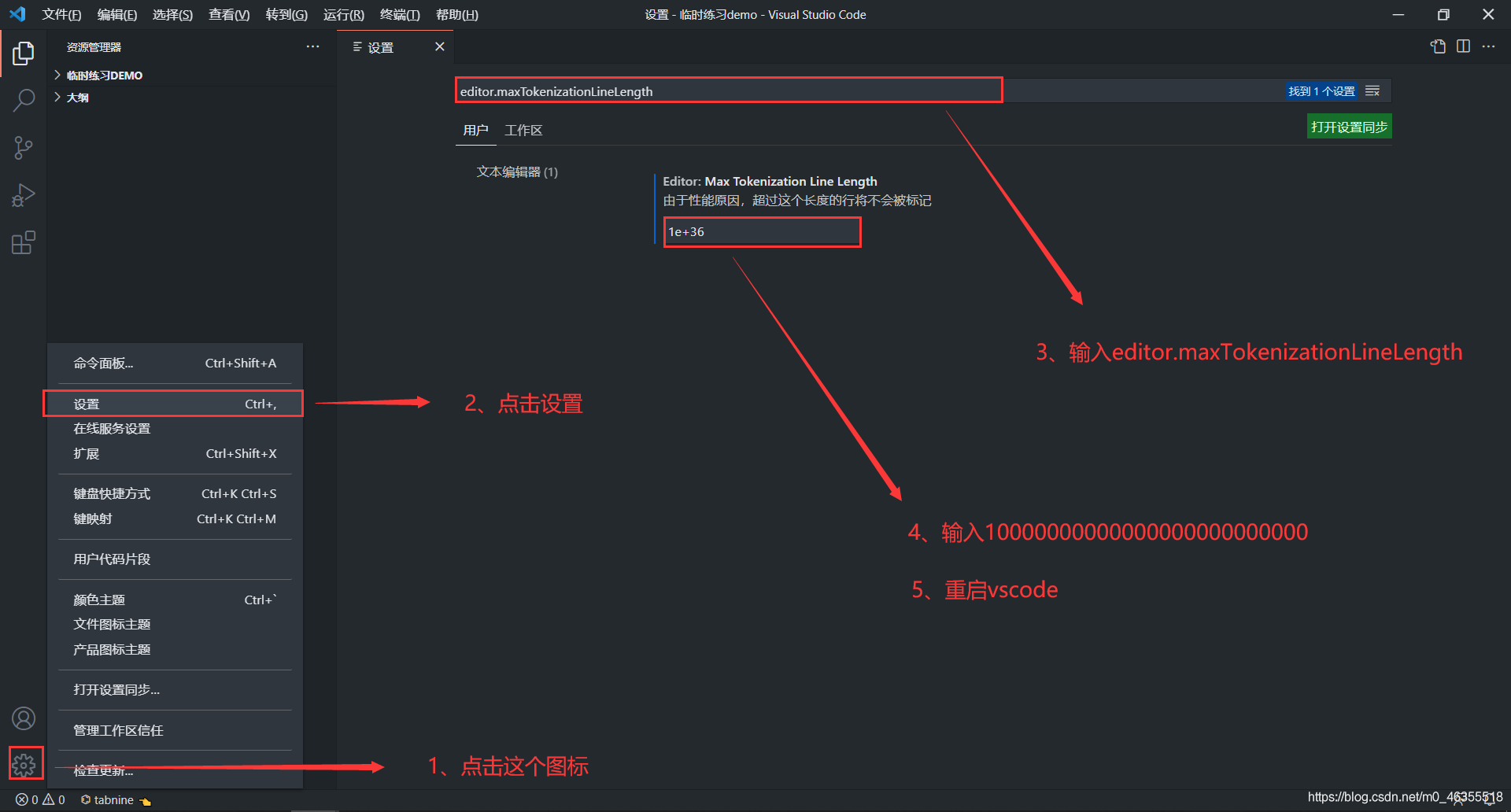Choose 产品图标主题 from the menu
The height and width of the screenshot is (812, 1511).
(175, 650)
